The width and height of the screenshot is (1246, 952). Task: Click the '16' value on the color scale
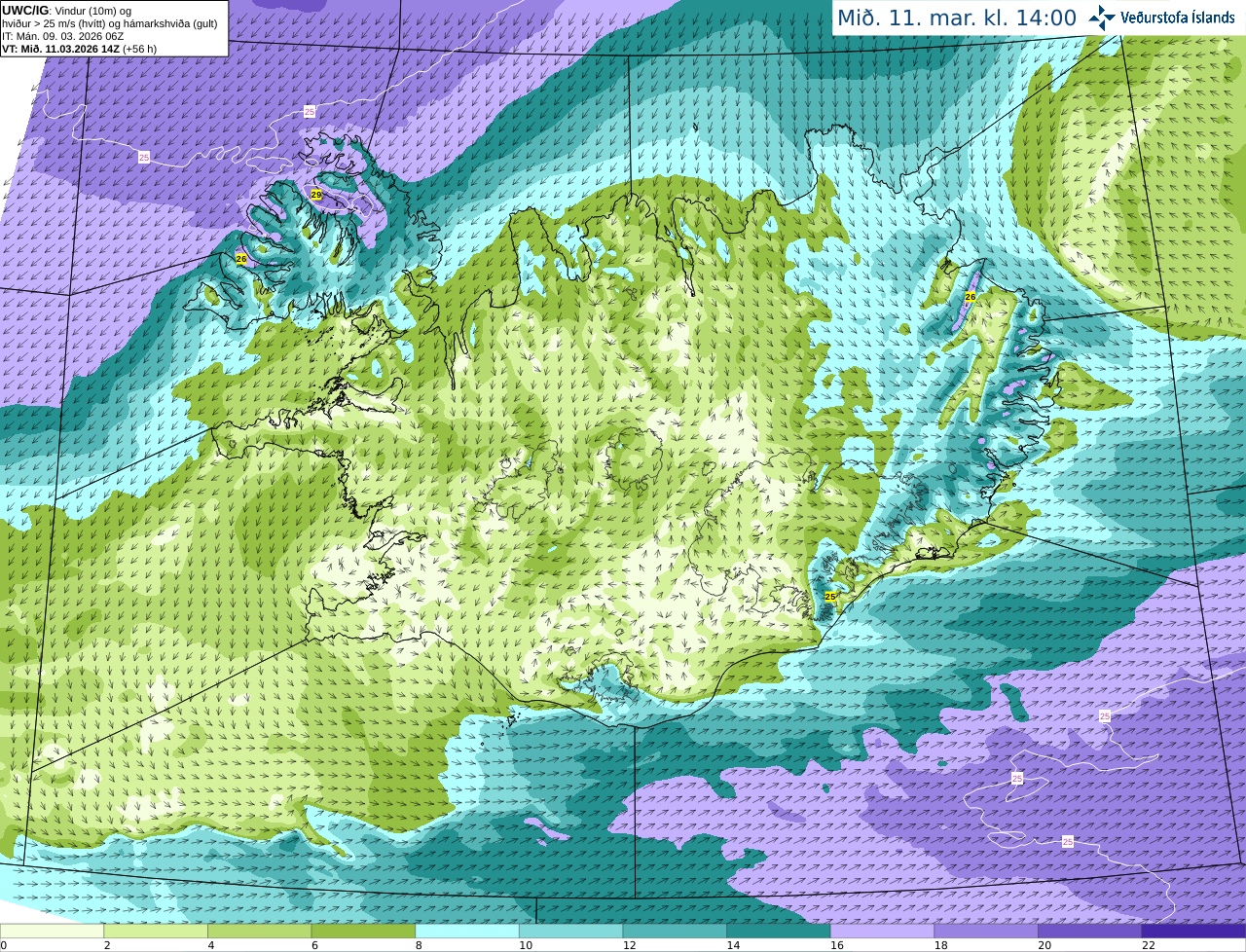pos(837,944)
